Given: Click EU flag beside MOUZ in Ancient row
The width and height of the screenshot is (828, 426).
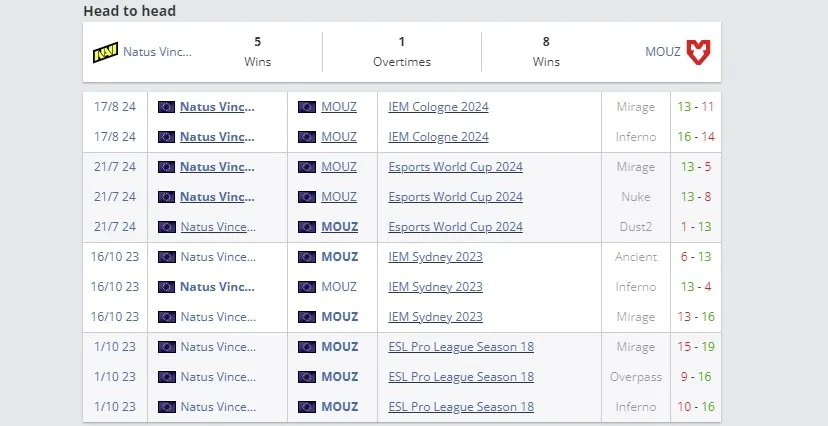Looking at the screenshot, I should (307, 257).
